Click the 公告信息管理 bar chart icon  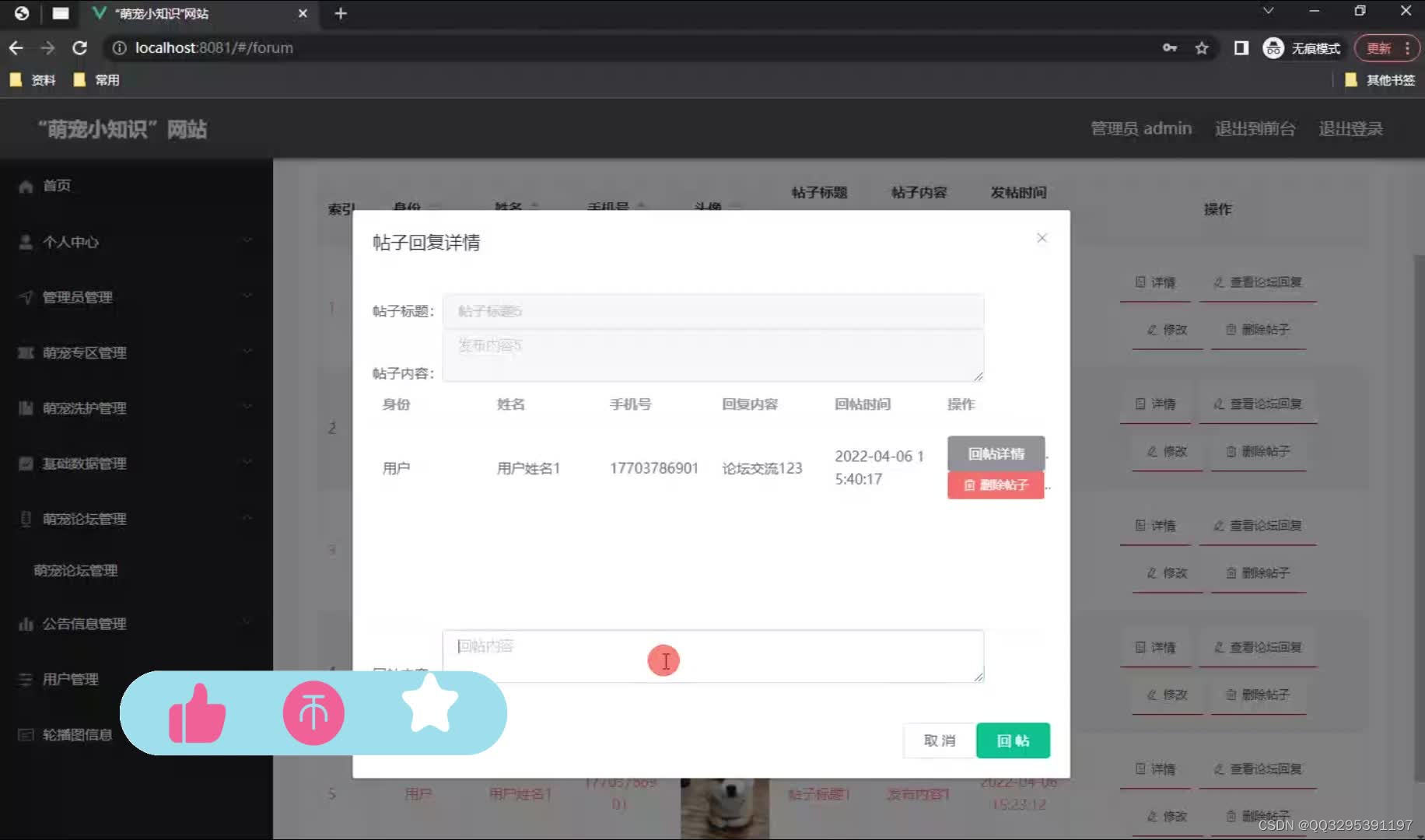pyautogui.click(x=26, y=624)
